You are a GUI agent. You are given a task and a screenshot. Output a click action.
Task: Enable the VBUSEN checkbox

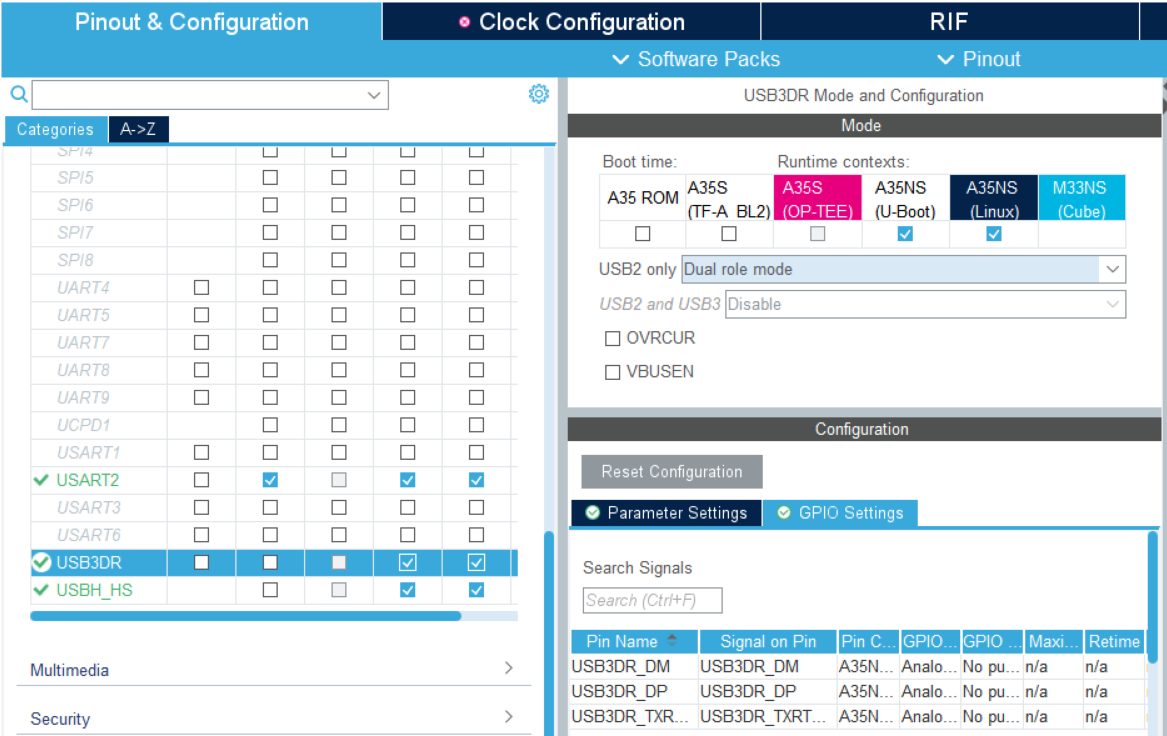(613, 372)
